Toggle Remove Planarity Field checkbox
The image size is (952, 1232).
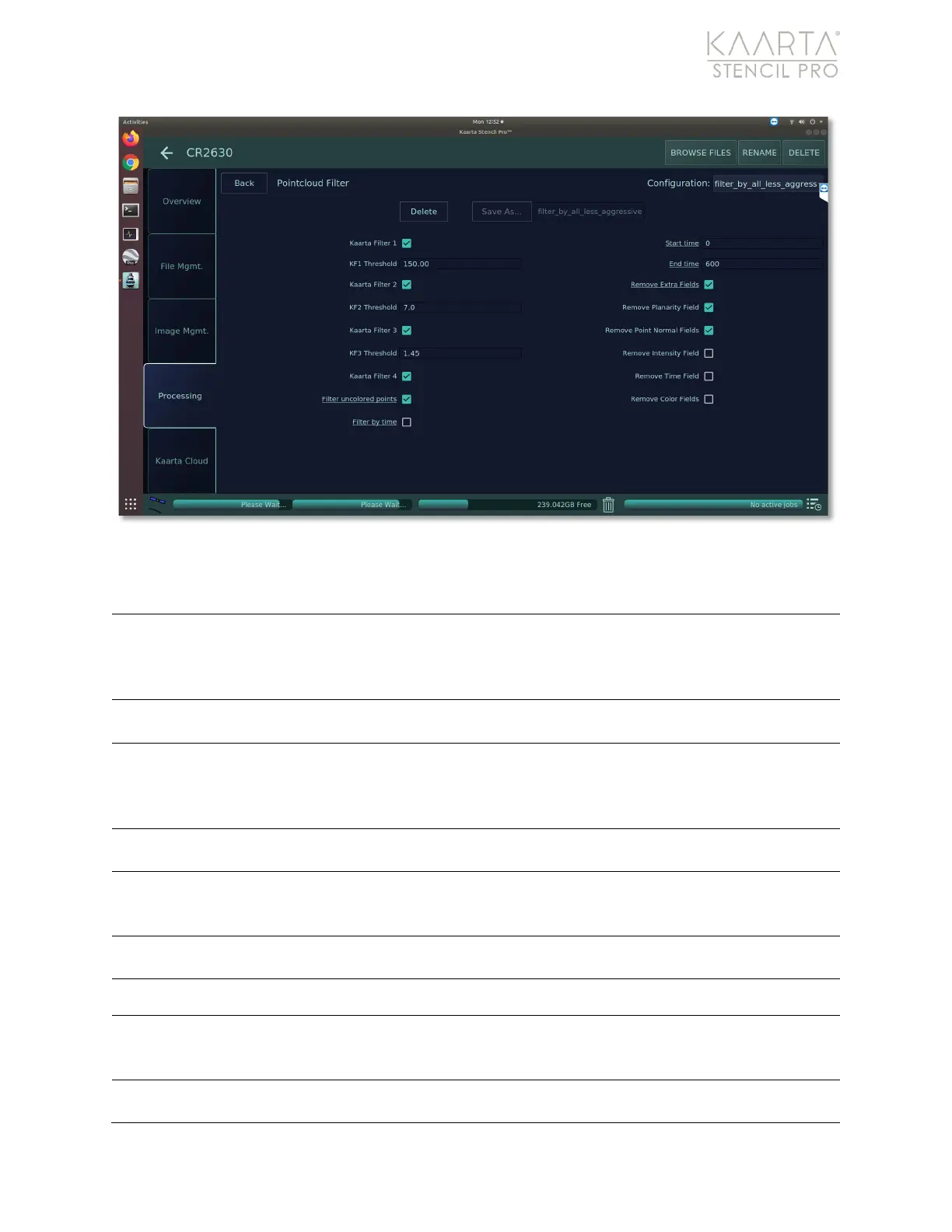click(x=709, y=307)
